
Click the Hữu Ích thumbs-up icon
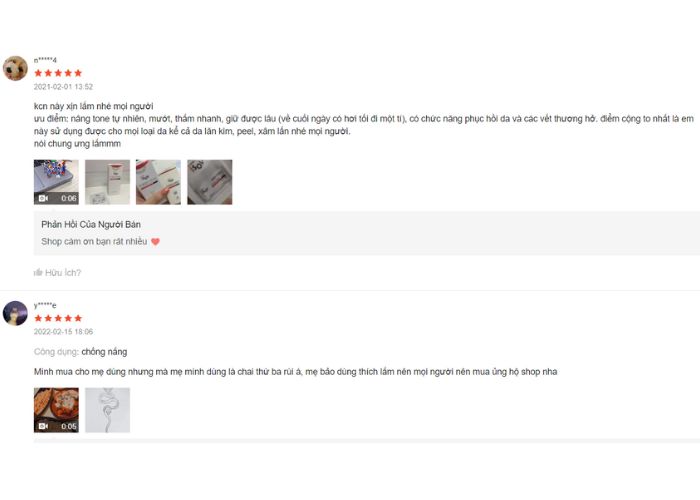tap(38, 272)
